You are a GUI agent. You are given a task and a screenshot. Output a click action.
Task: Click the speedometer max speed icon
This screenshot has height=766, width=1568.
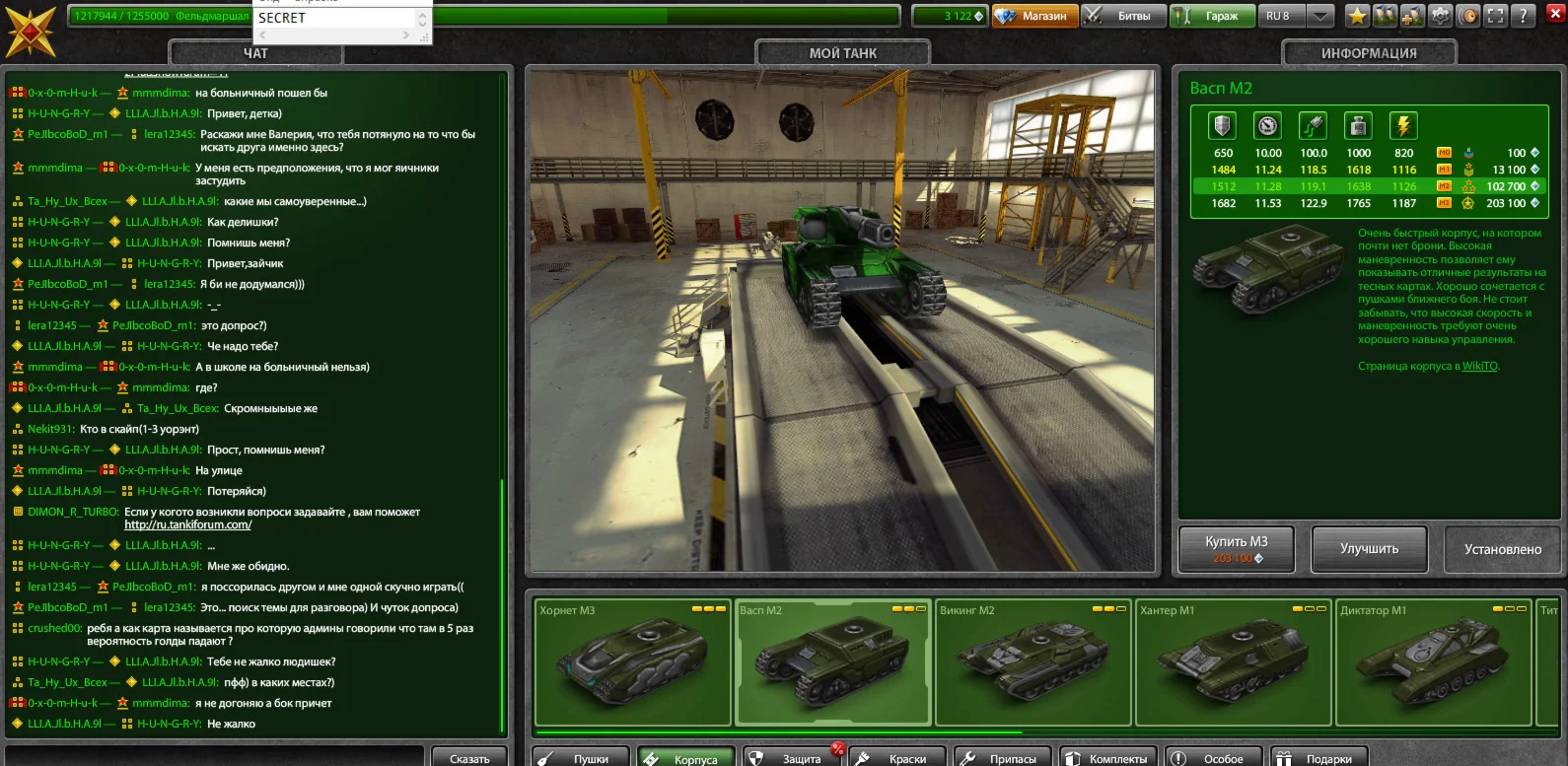pyautogui.click(x=1268, y=126)
